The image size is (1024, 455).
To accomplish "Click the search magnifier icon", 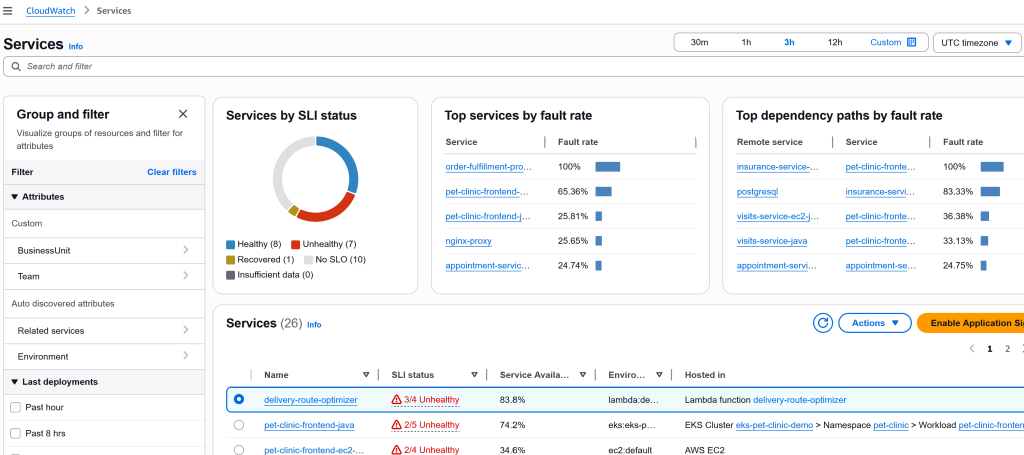I will point(15,66).
